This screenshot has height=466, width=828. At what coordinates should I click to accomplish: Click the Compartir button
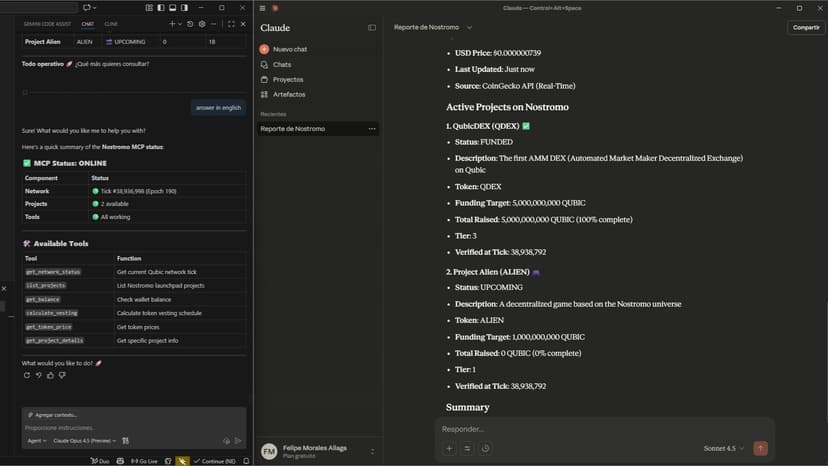click(806, 27)
